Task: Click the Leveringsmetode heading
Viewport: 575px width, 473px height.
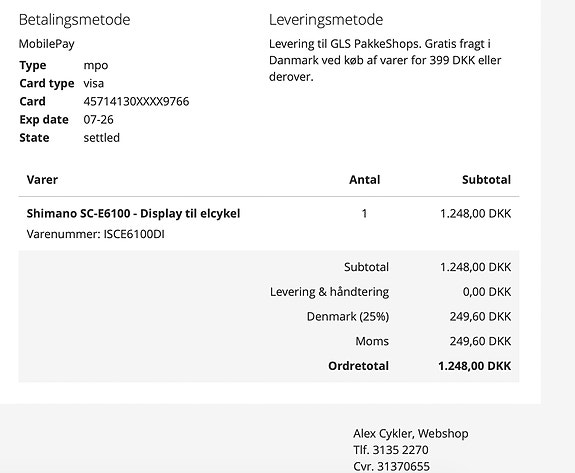Action: click(x=326, y=19)
